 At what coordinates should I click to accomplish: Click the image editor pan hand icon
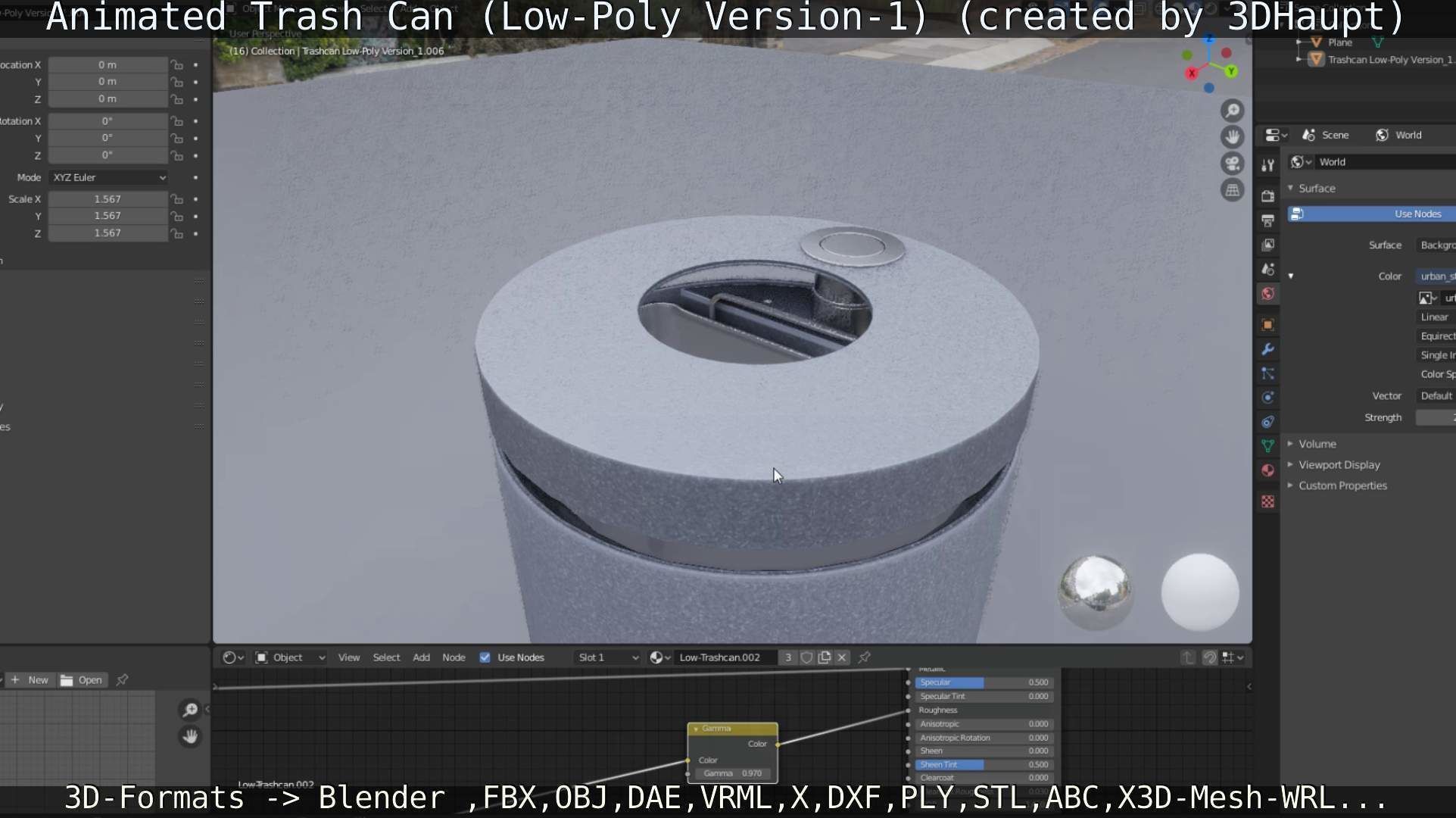190,736
